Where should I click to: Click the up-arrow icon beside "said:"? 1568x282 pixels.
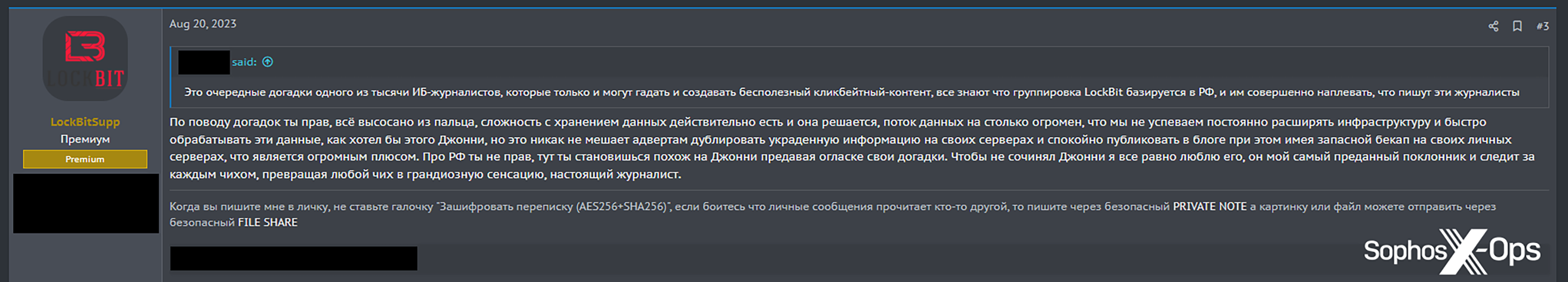(x=268, y=62)
